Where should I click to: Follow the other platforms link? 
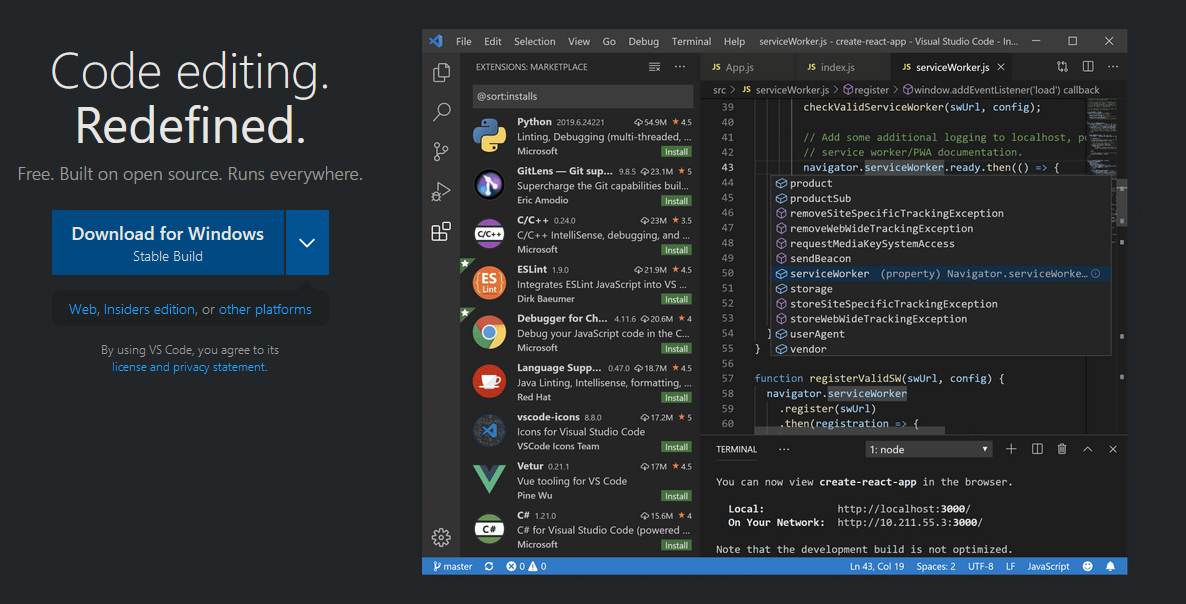click(x=265, y=309)
